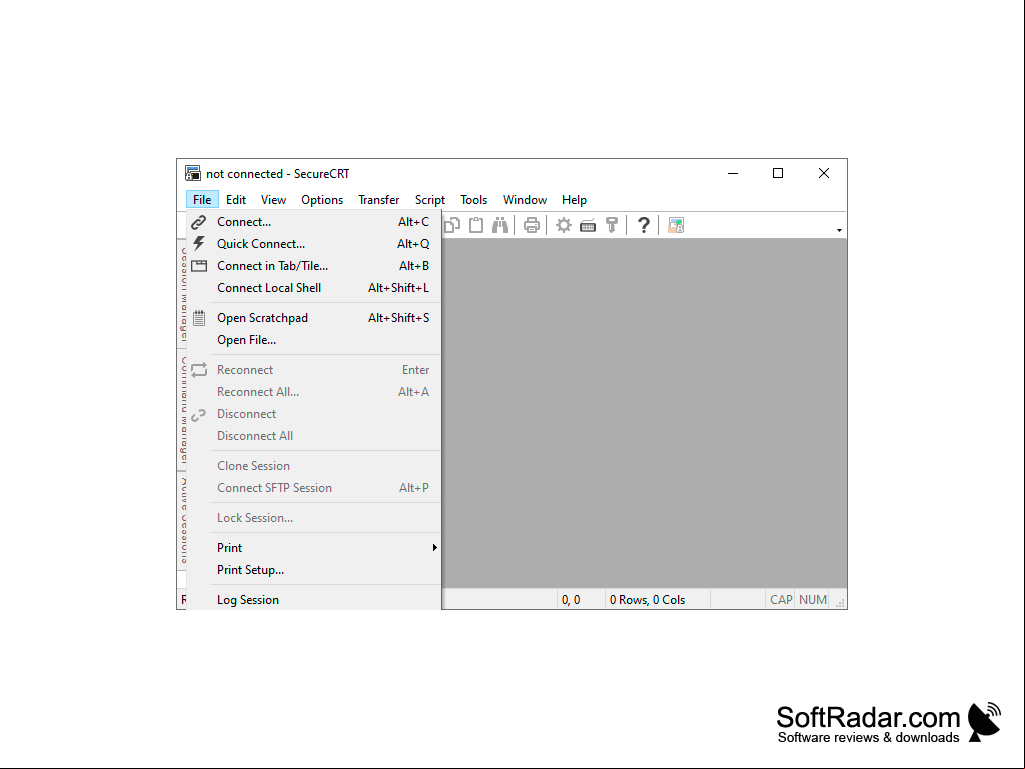Open the Help menu
The width and height of the screenshot is (1025, 769).
[574, 200]
